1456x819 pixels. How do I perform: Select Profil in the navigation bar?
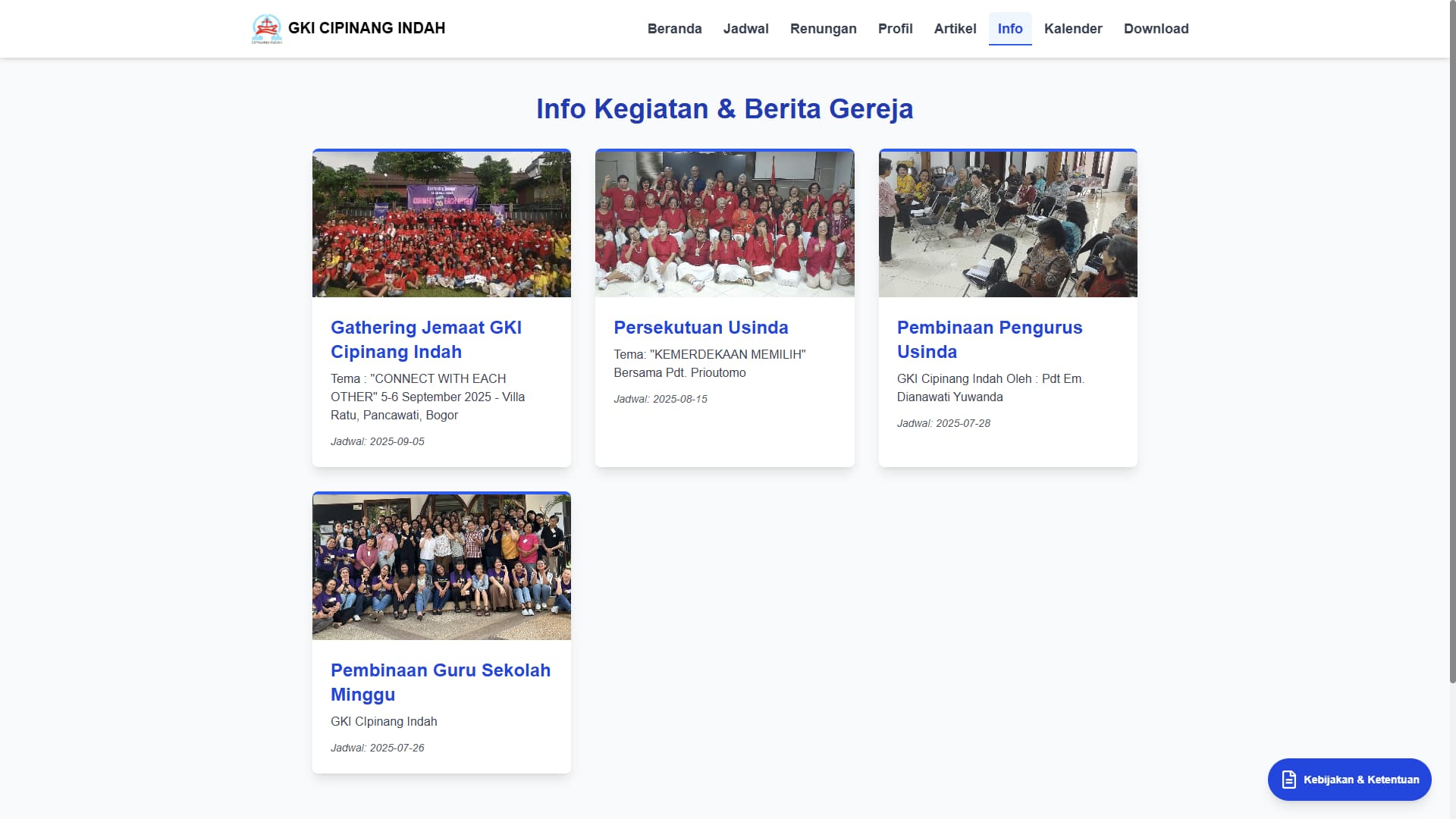[895, 29]
